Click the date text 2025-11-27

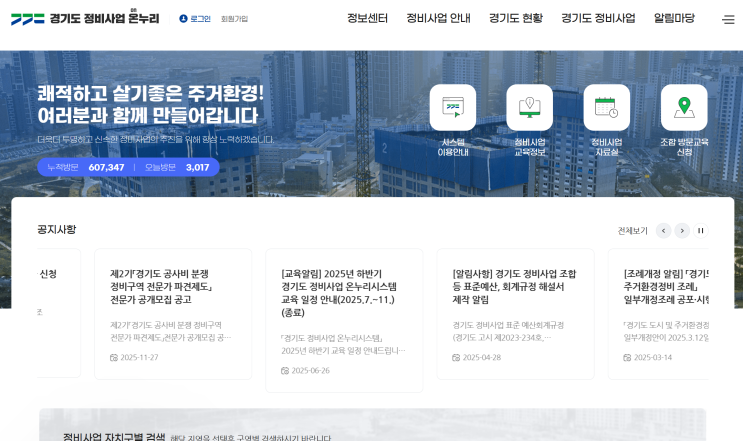point(139,358)
